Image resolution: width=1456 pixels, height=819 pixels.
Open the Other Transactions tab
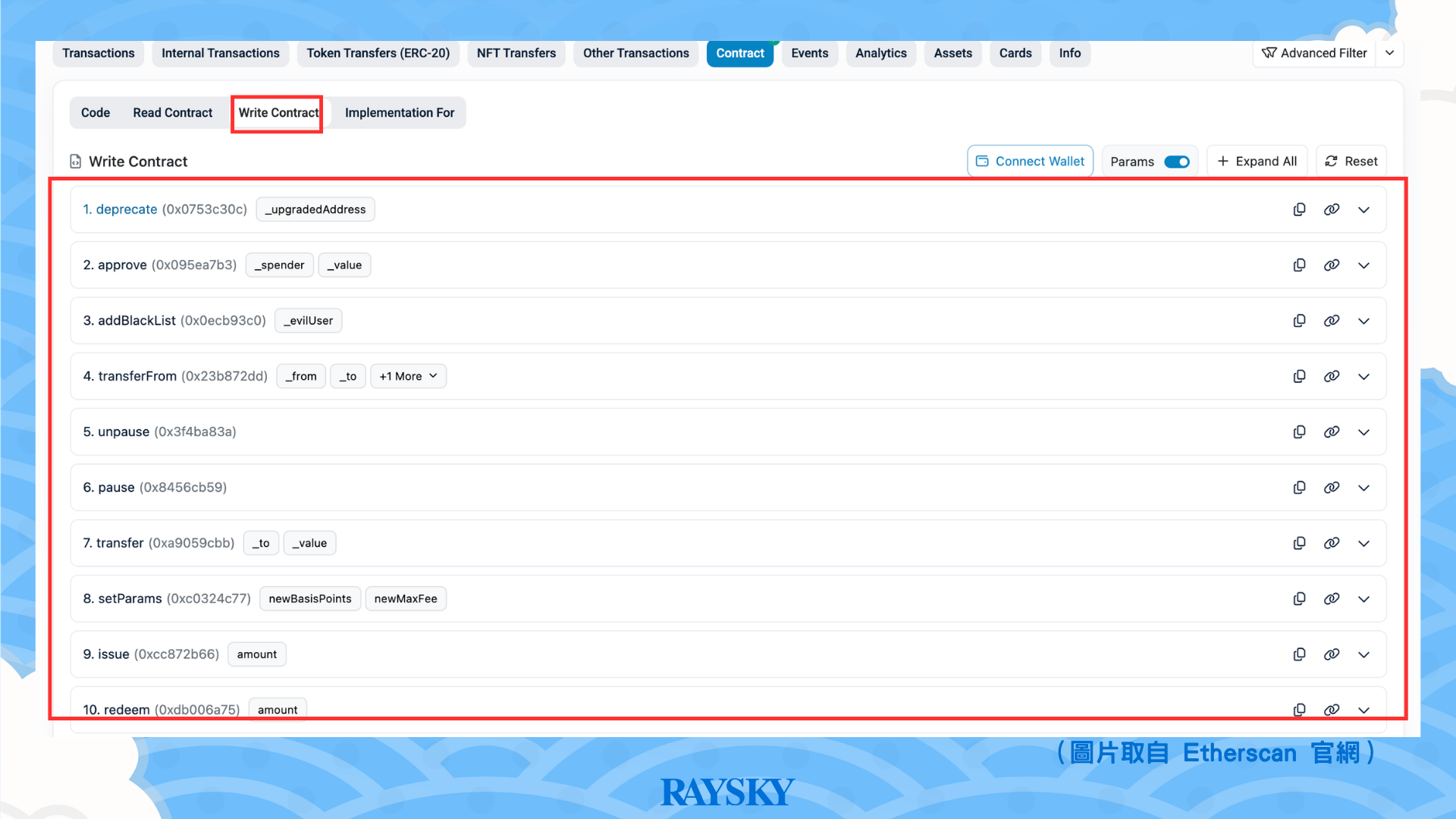pyautogui.click(x=636, y=53)
